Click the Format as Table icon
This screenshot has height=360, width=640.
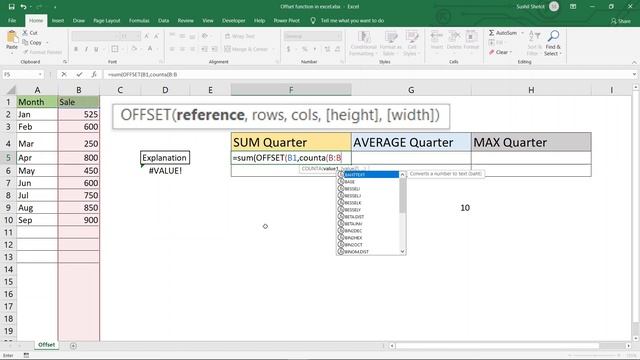click(391, 38)
